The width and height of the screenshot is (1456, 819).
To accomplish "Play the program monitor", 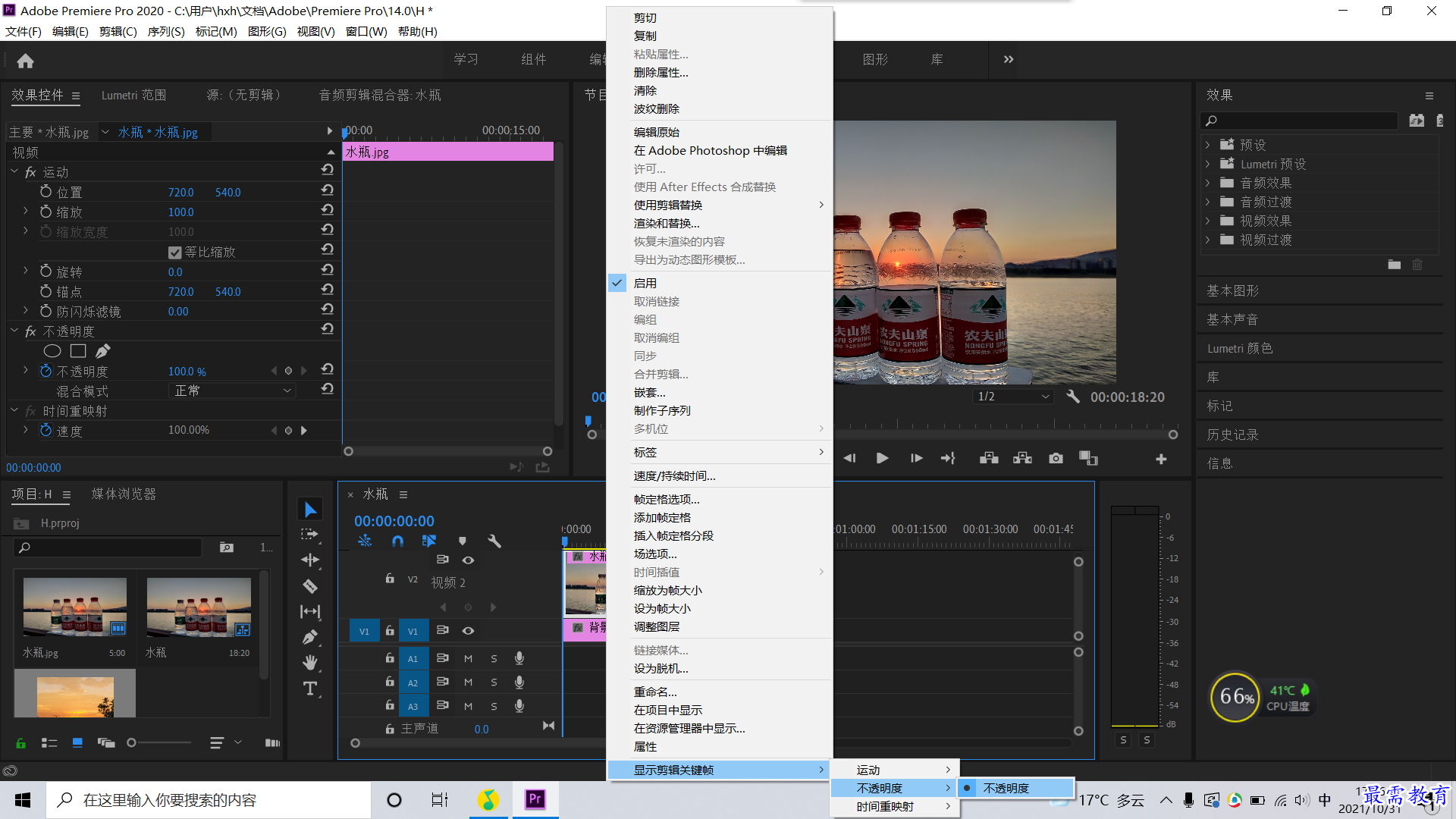I will (x=882, y=458).
